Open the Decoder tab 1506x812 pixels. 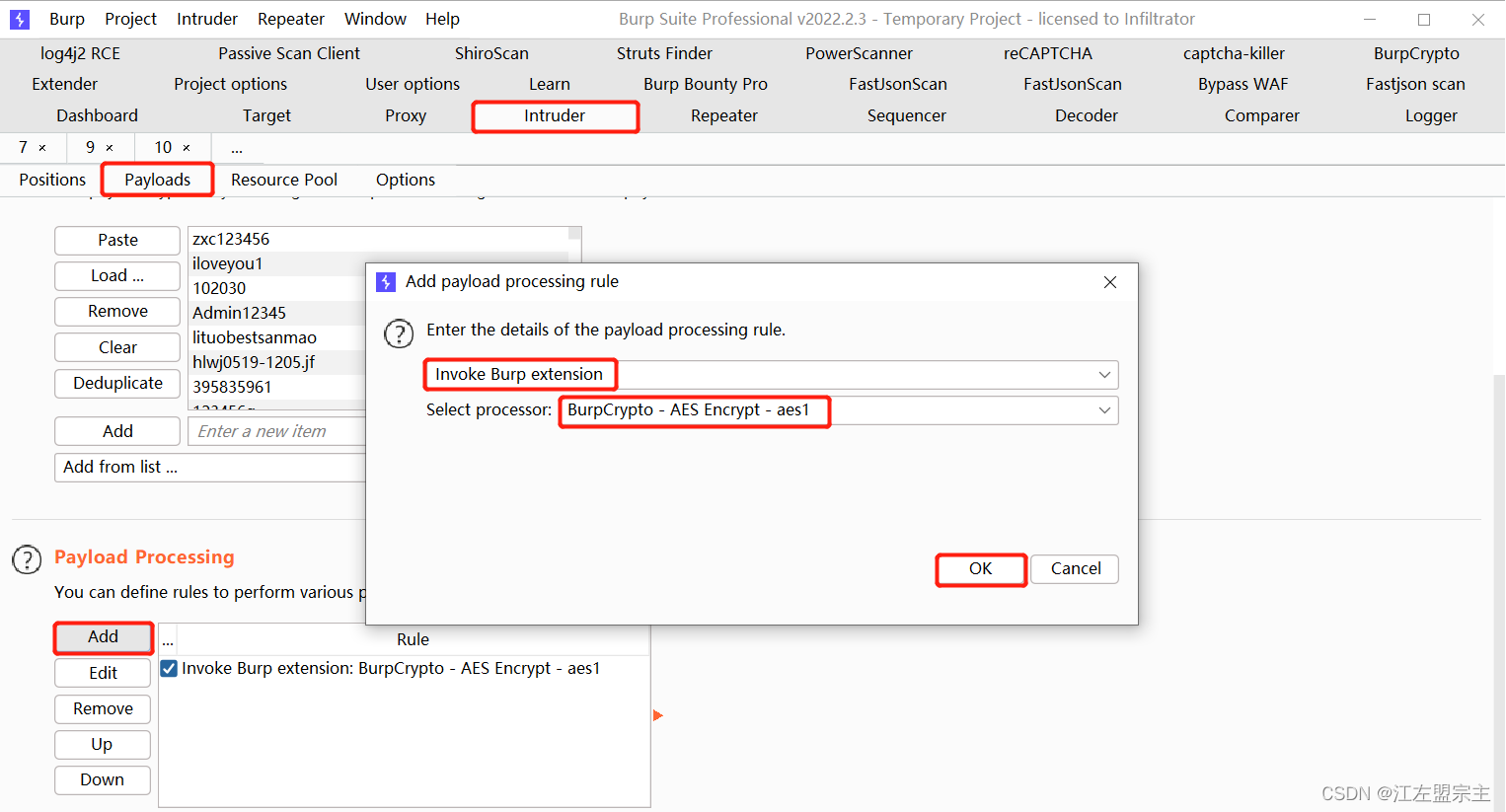[1087, 115]
